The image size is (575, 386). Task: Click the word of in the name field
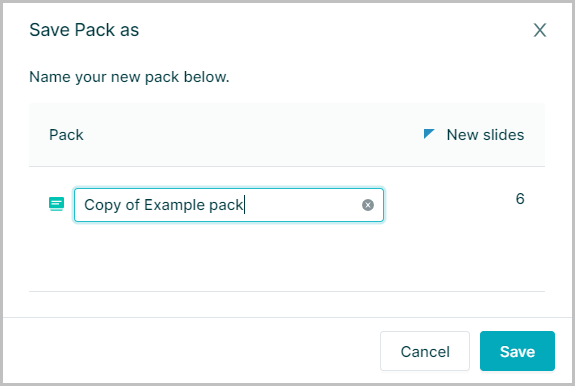coord(132,205)
